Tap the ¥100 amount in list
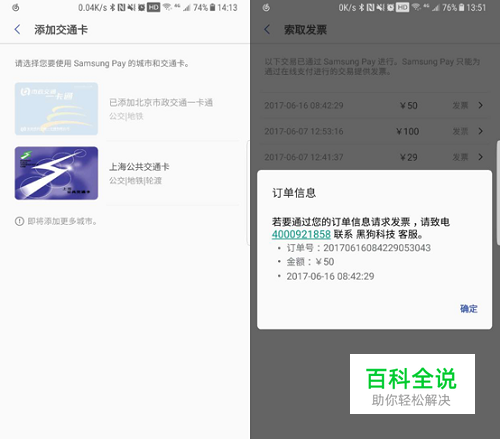 point(407,131)
